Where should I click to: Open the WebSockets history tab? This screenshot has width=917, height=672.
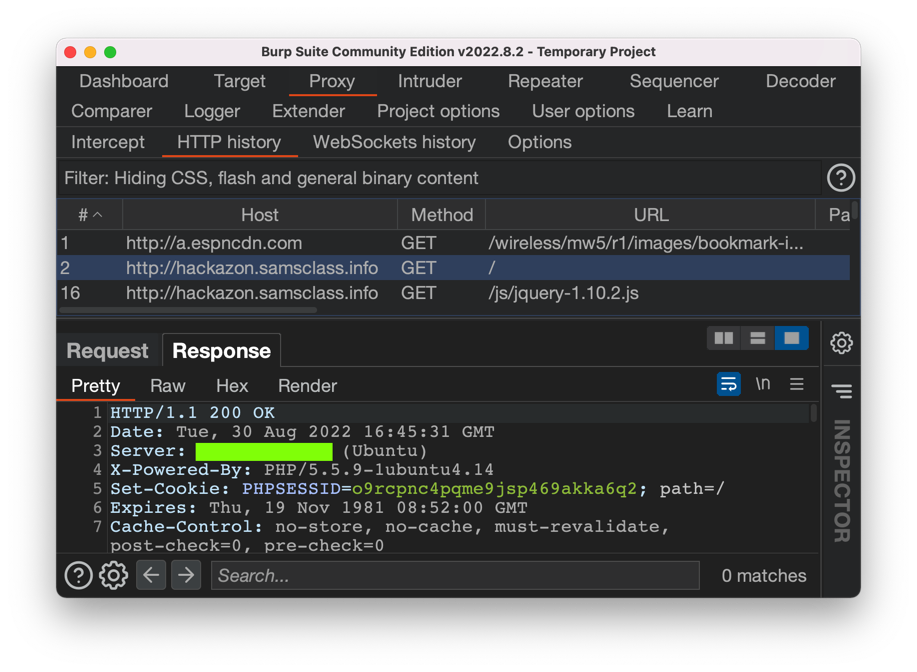[394, 142]
